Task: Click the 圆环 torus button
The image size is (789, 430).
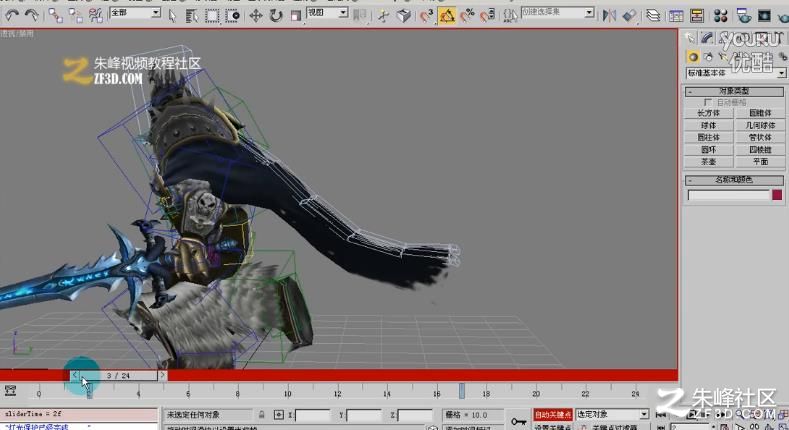Action: point(708,149)
